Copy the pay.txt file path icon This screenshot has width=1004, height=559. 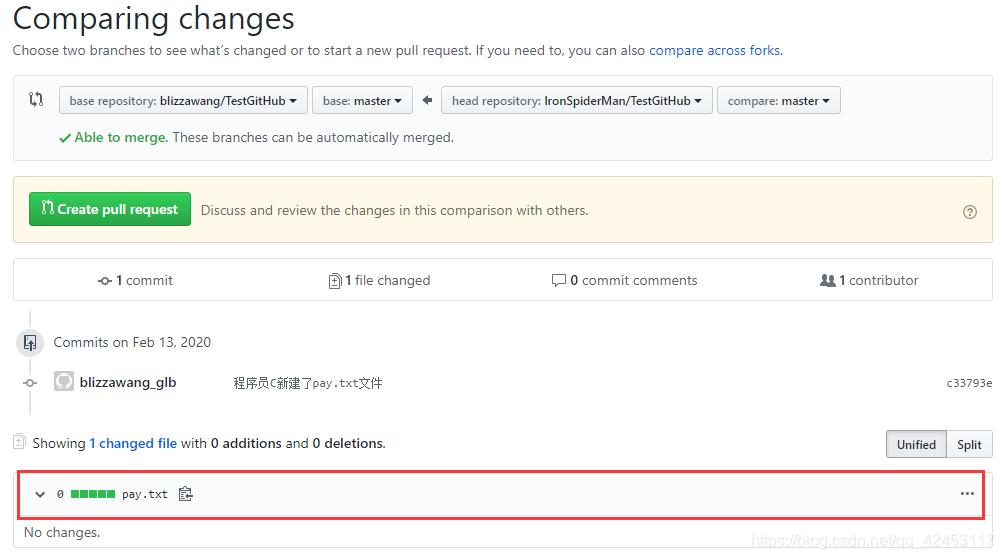185,494
